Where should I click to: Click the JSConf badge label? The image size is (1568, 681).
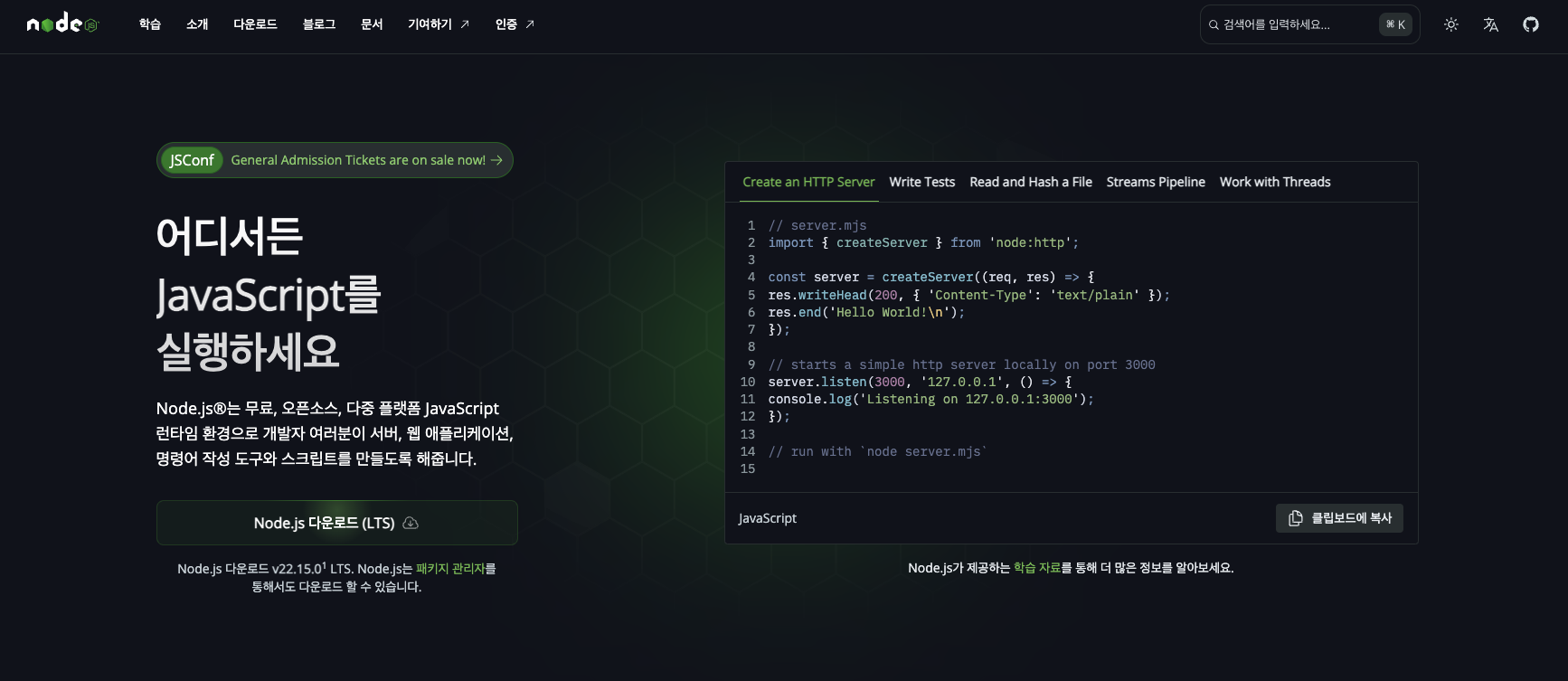point(192,160)
